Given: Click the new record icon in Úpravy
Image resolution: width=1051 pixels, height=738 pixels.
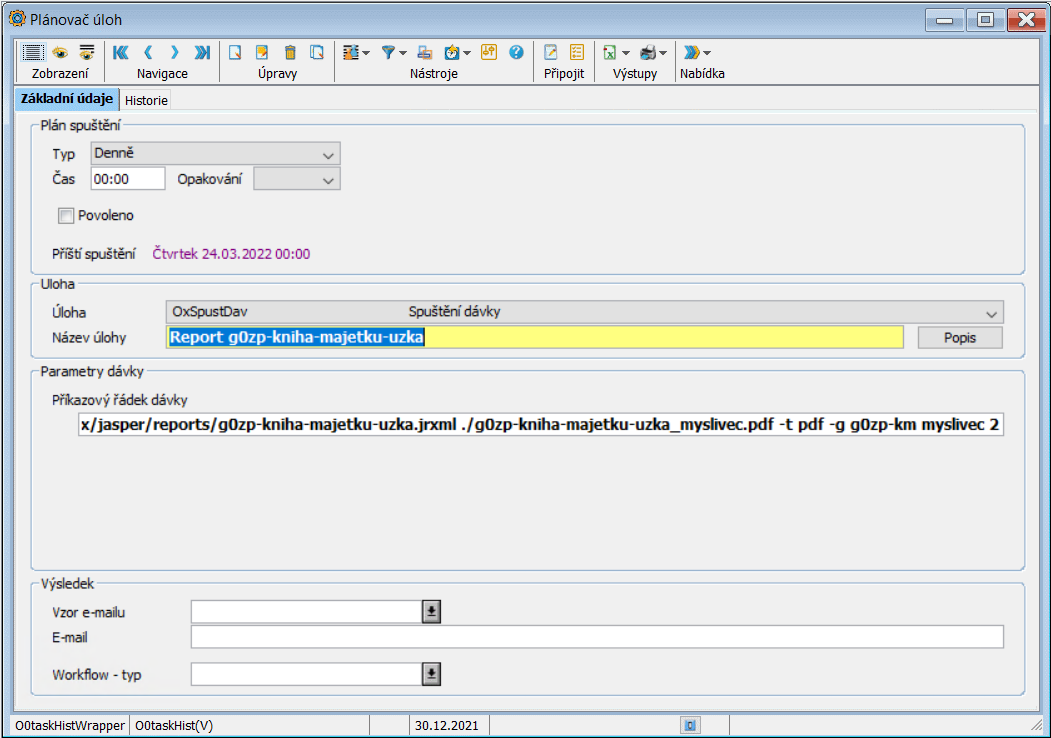Looking at the screenshot, I should (x=236, y=53).
